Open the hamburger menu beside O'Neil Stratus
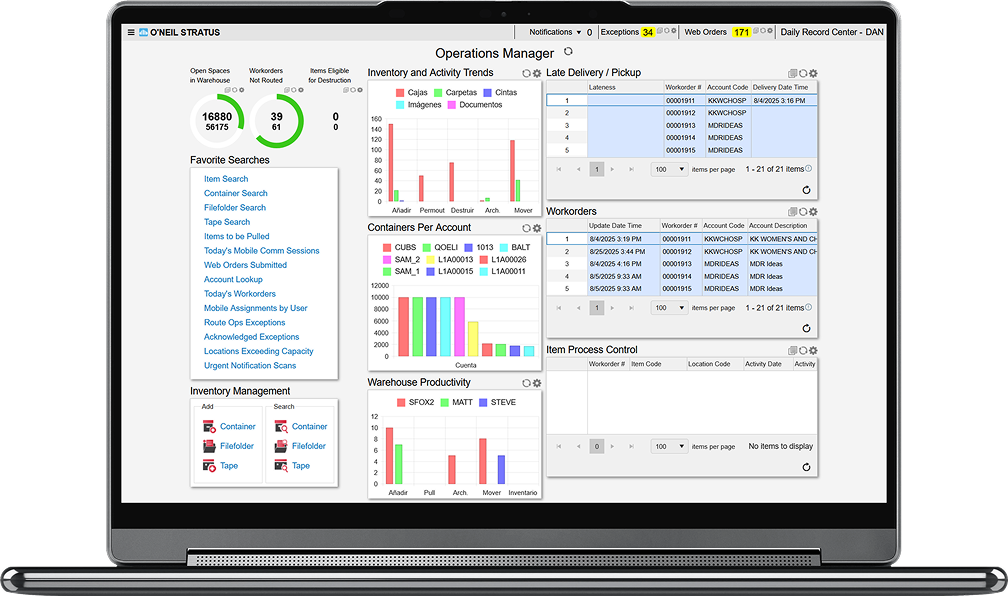The width and height of the screenshot is (1008, 596). coord(131,32)
